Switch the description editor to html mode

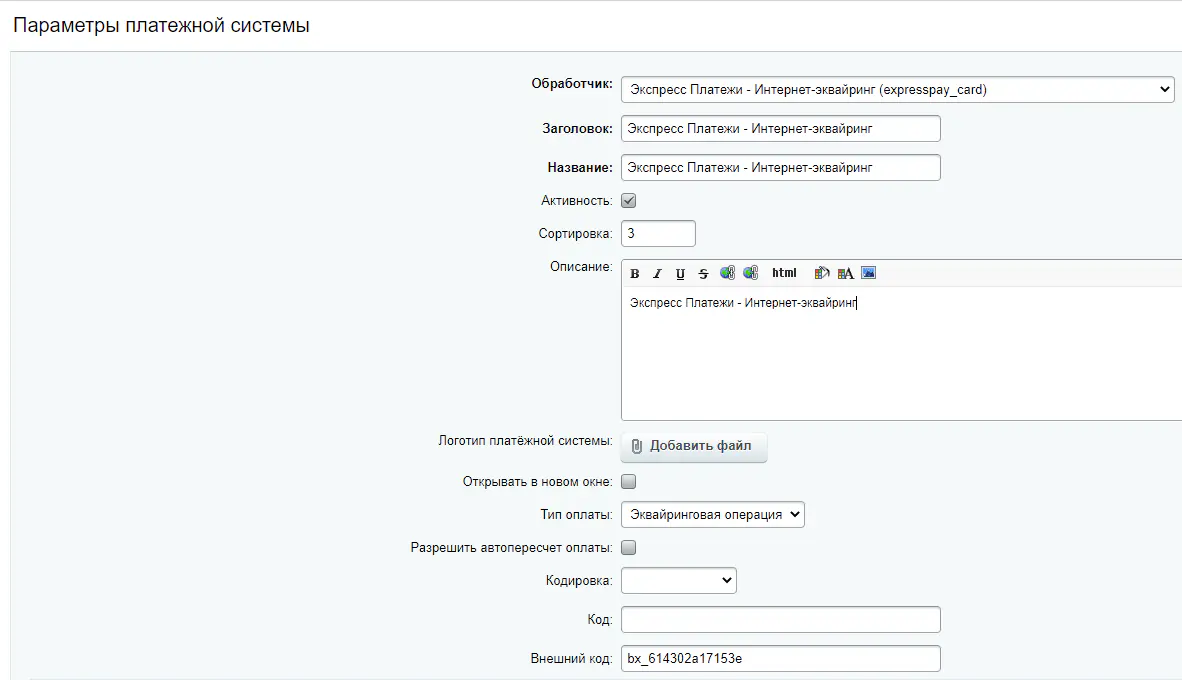[x=785, y=272]
